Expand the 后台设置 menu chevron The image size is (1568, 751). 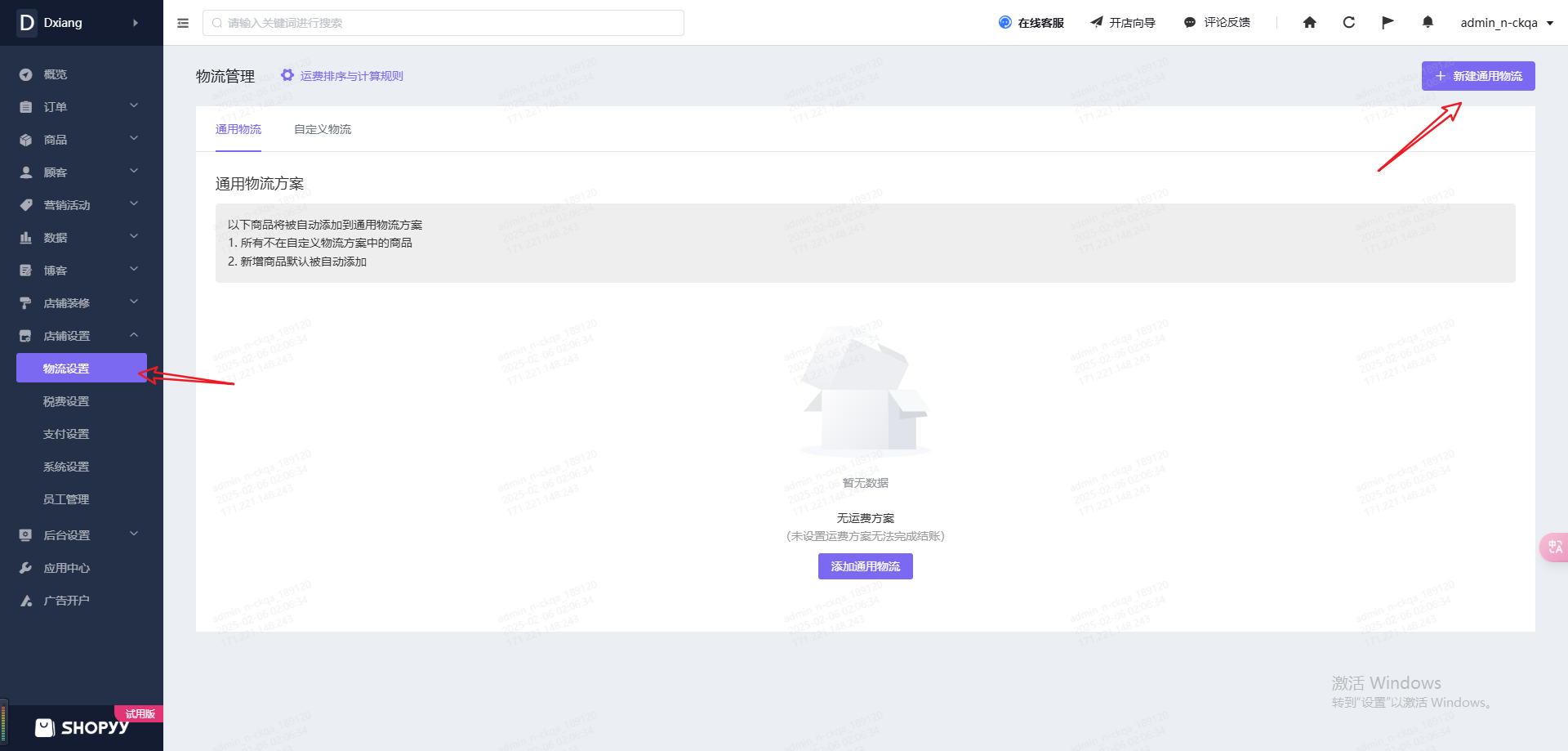point(134,534)
